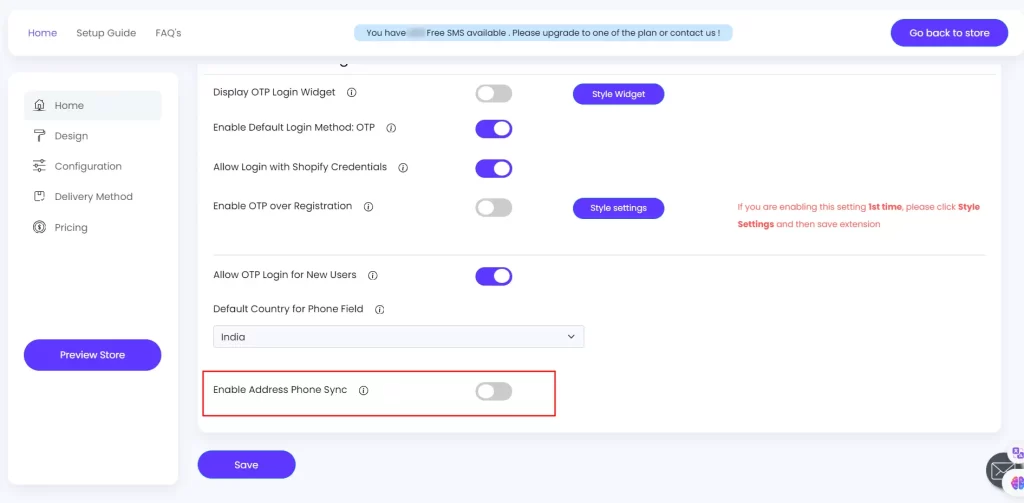
Task: Click the Go back to store button
Action: coord(949,33)
